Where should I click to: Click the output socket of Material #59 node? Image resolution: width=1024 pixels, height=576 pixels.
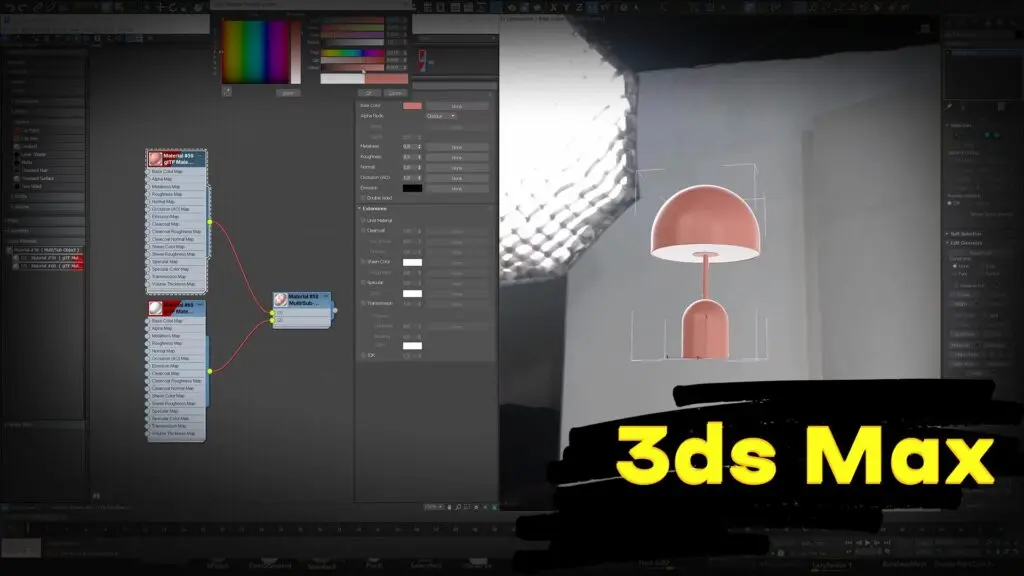click(210, 223)
